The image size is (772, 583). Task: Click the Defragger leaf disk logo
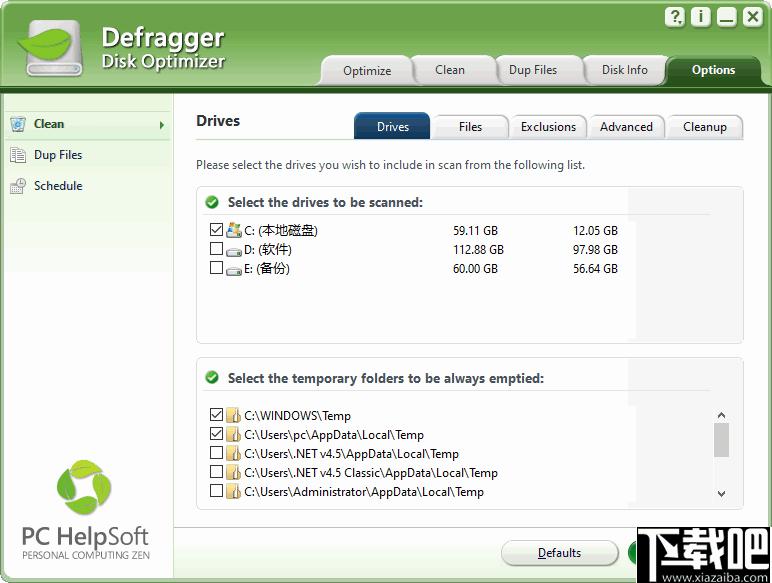pos(51,48)
